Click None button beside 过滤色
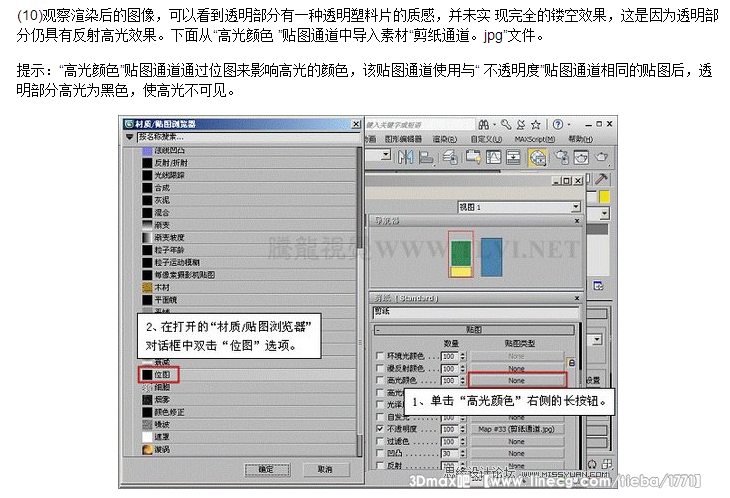This screenshot has width=730, height=498. tap(517, 441)
